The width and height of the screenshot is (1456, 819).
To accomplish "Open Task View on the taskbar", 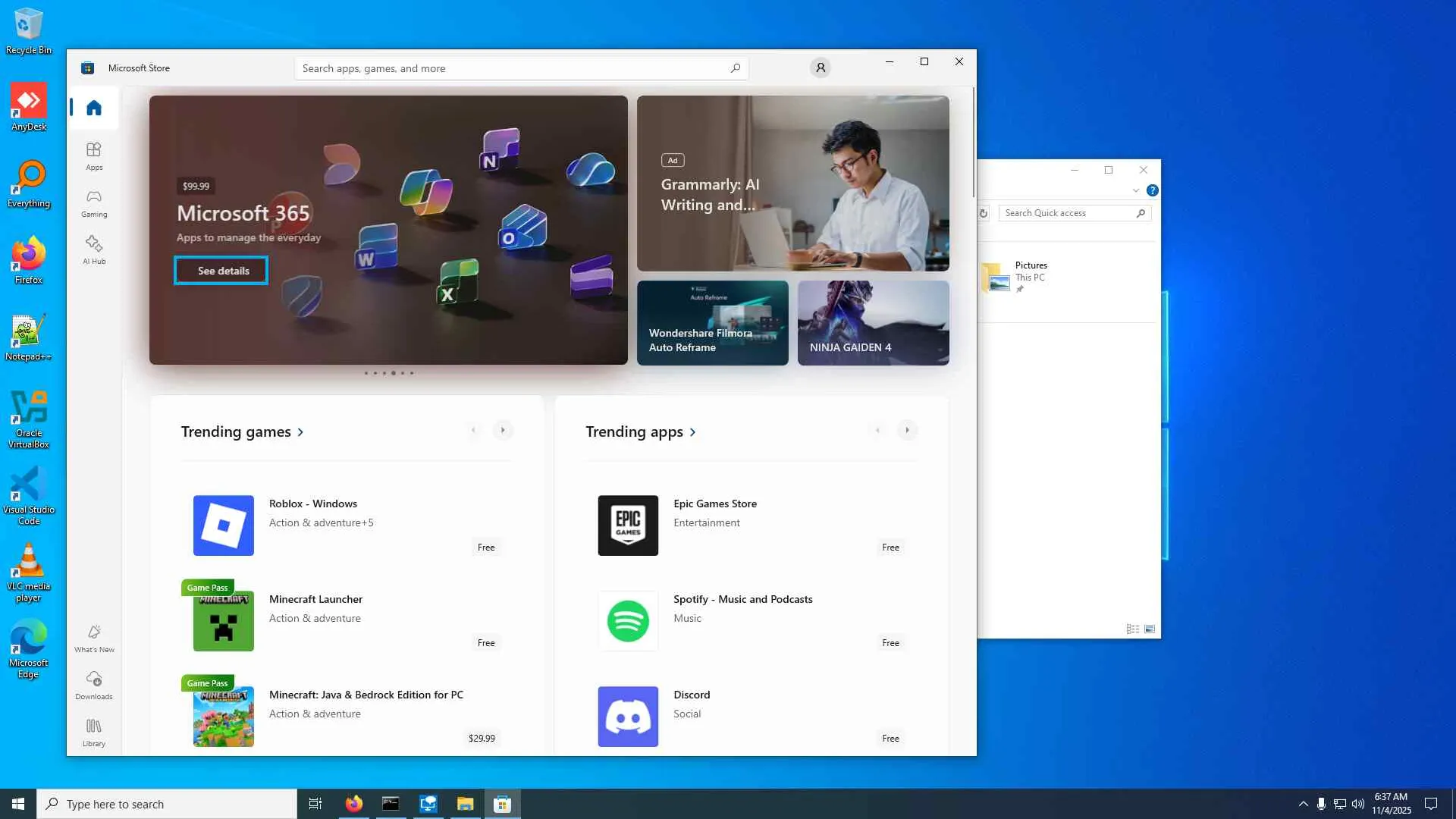I will (x=315, y=804).
